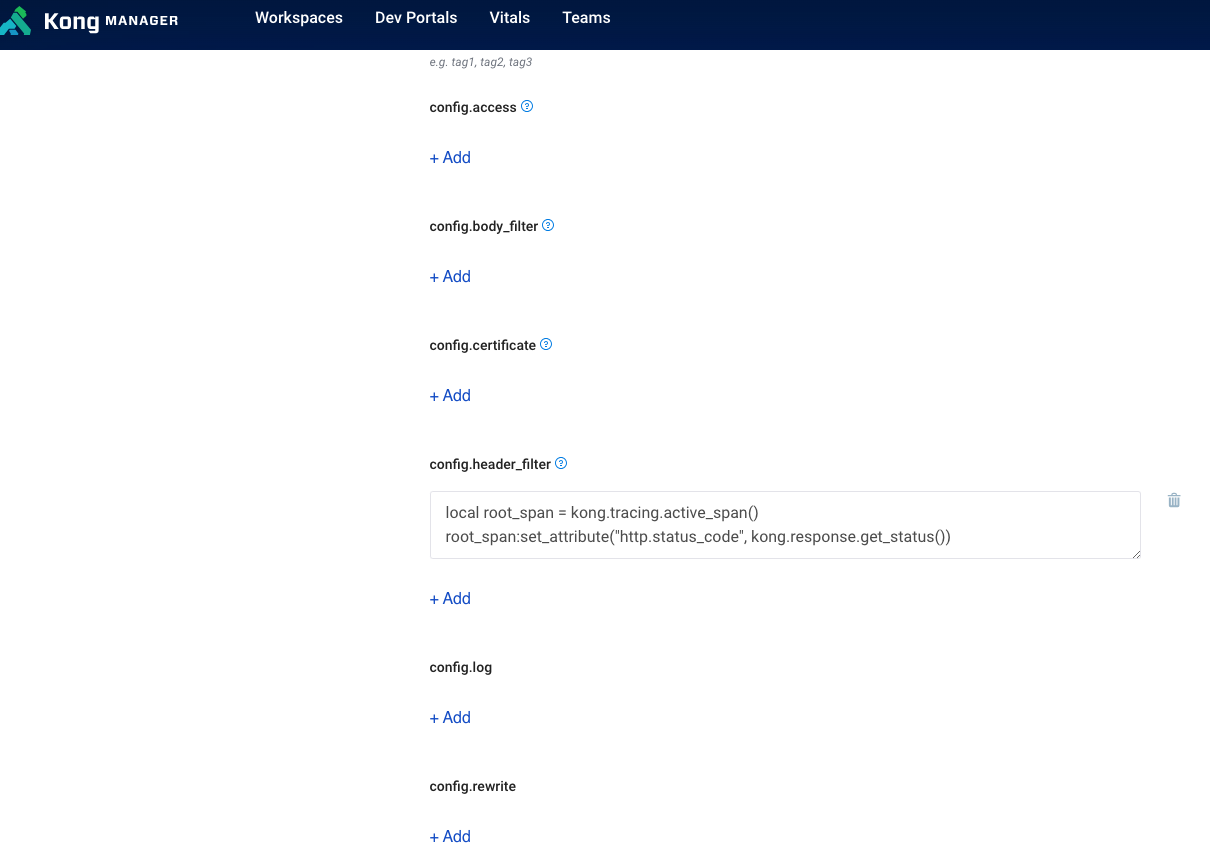View the Vitals page
The image size is (1210, 859).
(509, 18)
